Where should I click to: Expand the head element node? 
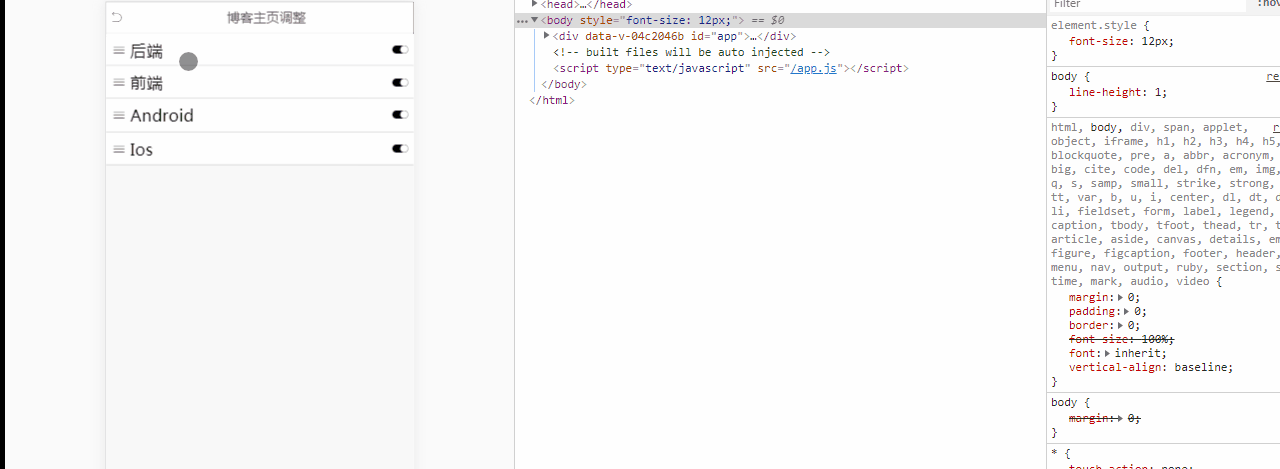[x=535, y=4]
